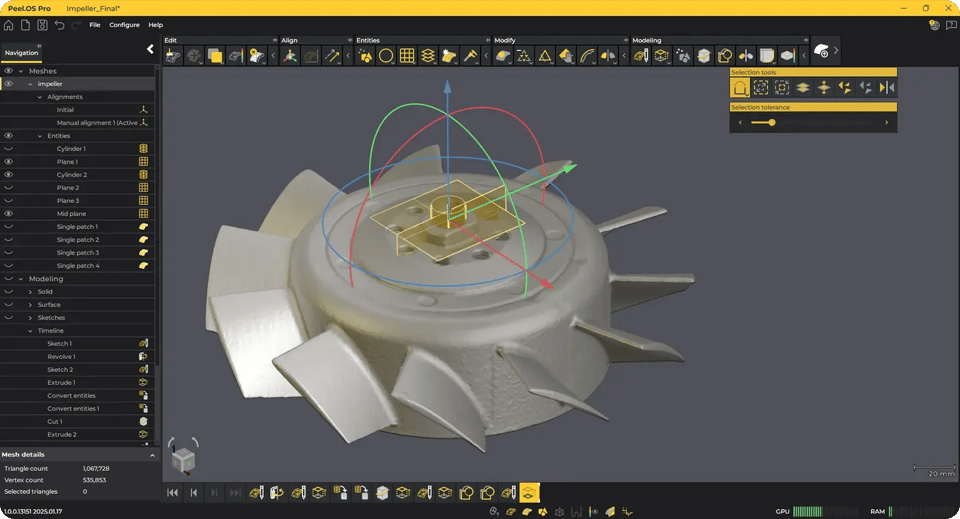Click the view orientation cube
Viewport: 960px width, 519px height.
click(x=183, y=460)
